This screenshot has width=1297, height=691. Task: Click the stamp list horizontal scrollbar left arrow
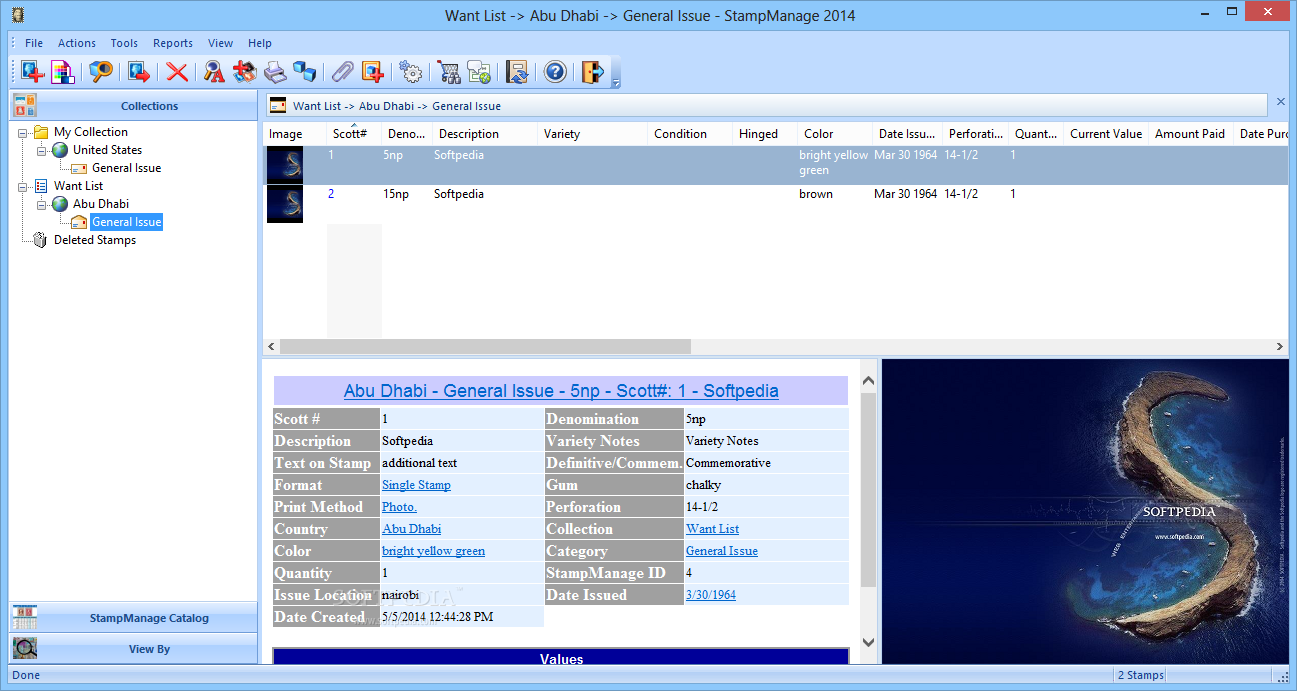272,346
